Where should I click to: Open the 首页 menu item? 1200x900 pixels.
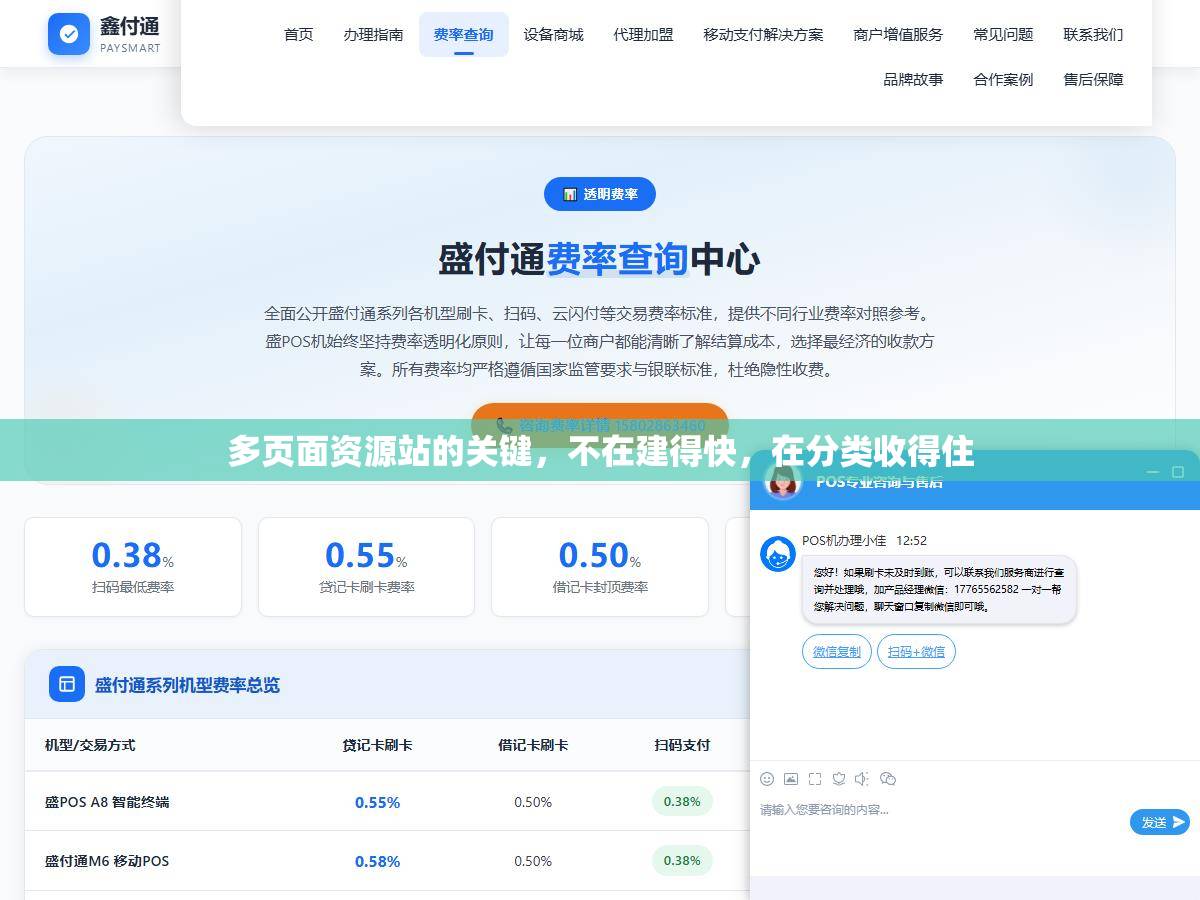(x=299, y=35)
